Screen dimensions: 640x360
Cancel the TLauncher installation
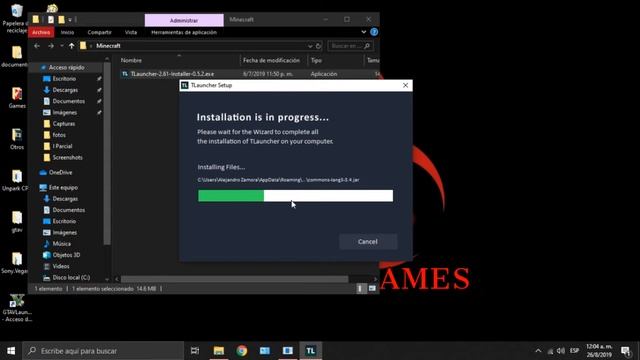coord(368,242)
